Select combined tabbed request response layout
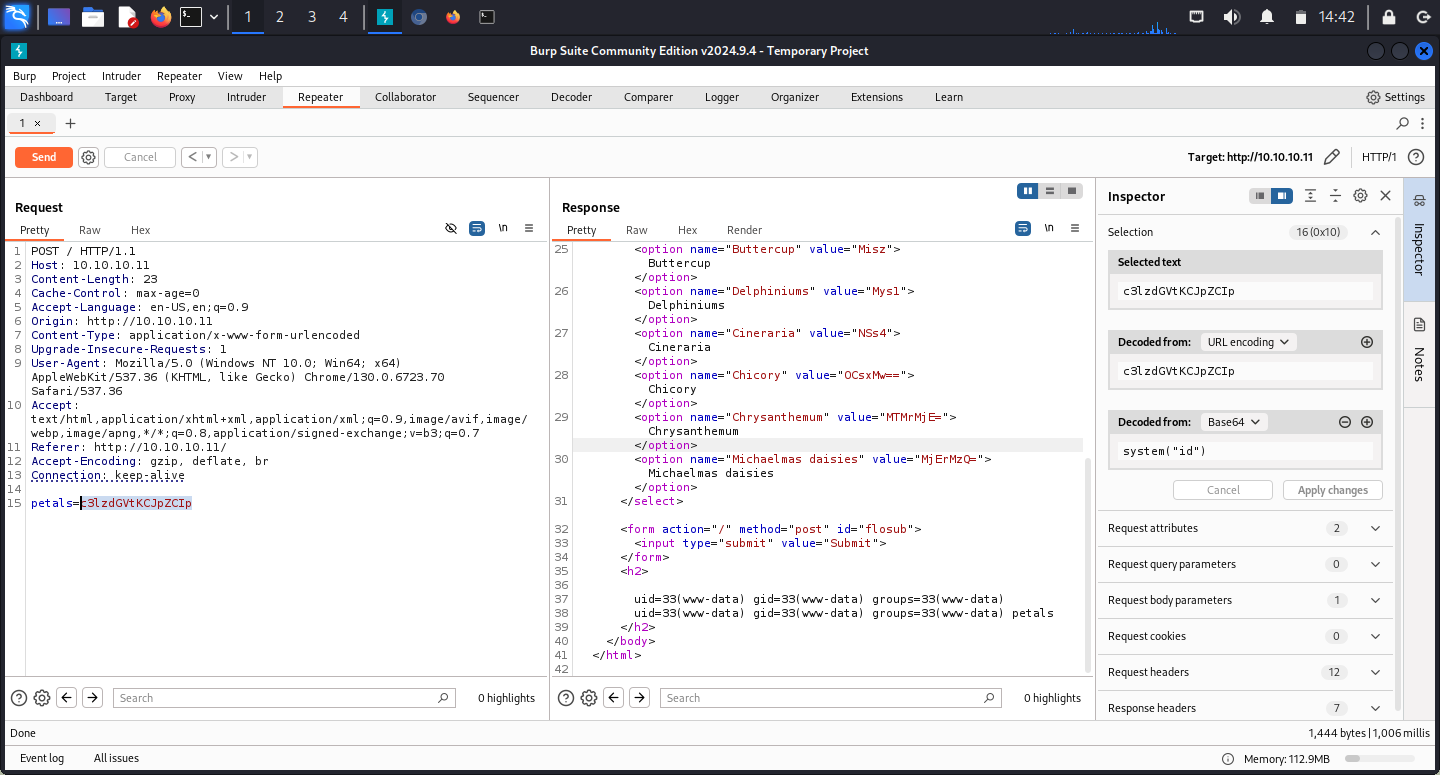The height and width of the screenshot is (775, 1440). click(x=1072, y=191)
